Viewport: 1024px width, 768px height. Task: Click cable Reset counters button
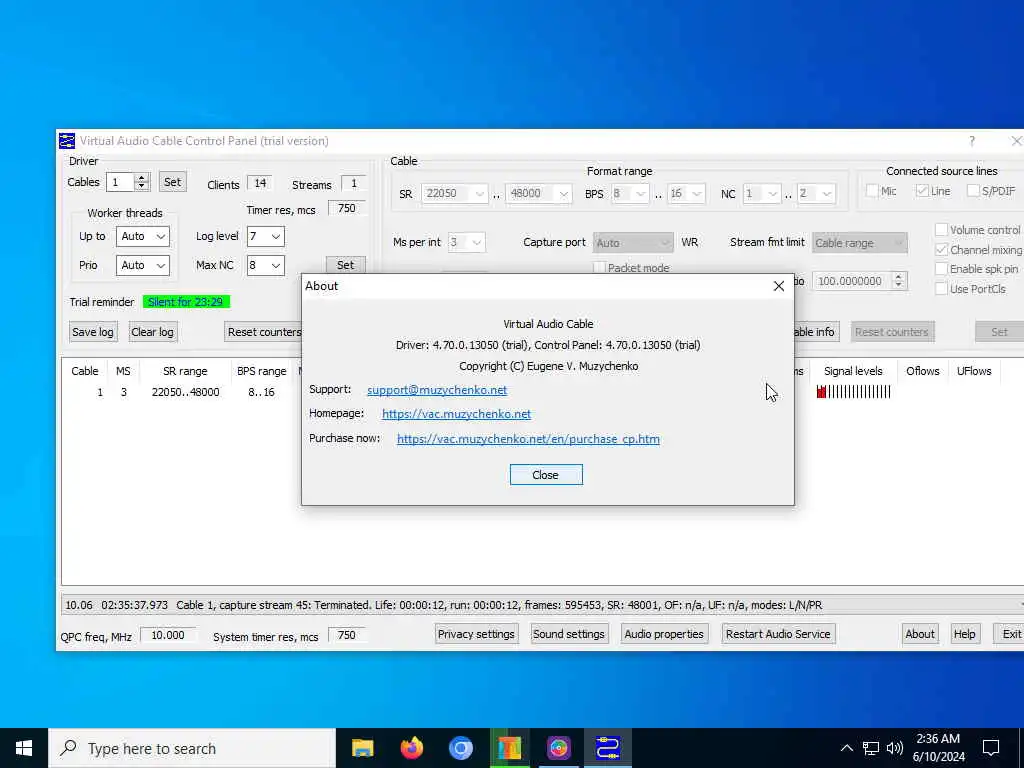(x=891, y=332)
